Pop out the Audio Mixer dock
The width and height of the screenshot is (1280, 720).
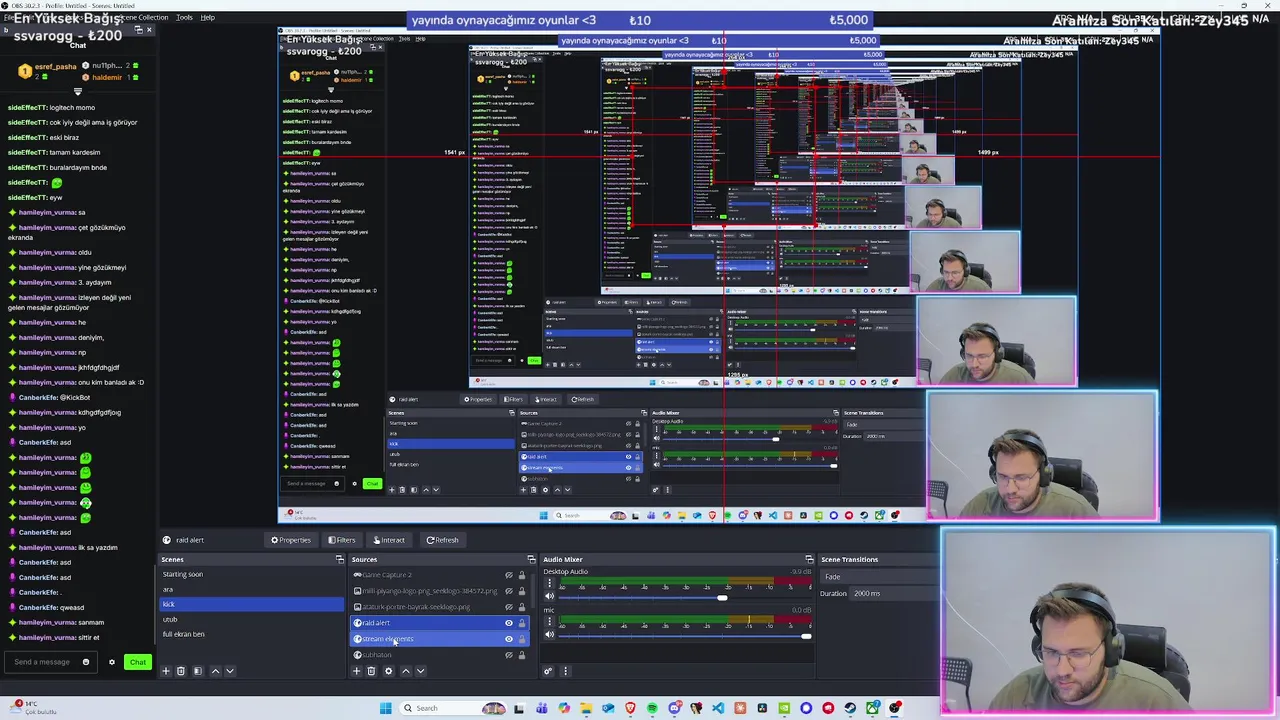809,559
